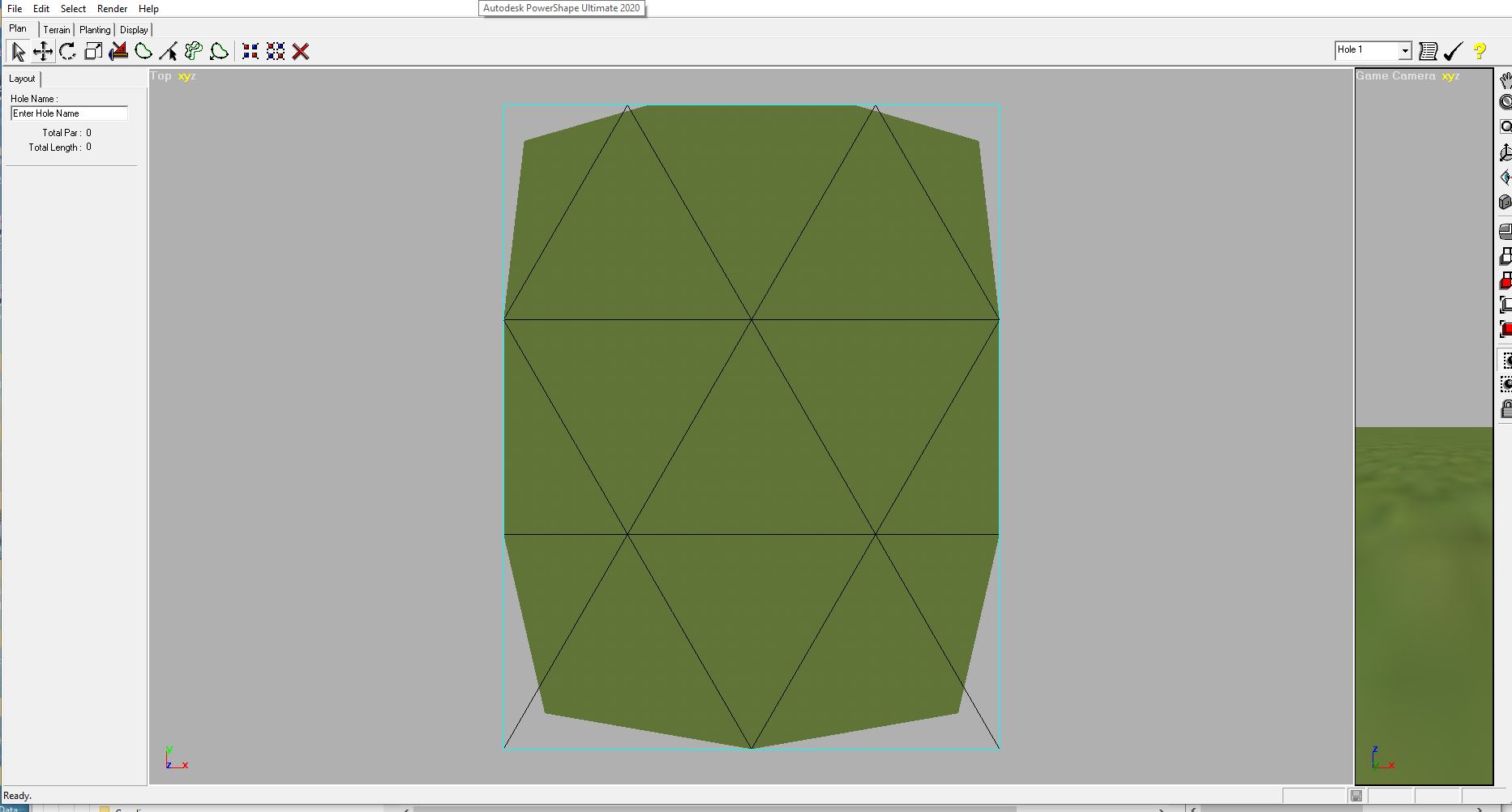This screenshot has height=812, width=1512.
Task: Open the Render menu
Action: click(x=112, y=9)
